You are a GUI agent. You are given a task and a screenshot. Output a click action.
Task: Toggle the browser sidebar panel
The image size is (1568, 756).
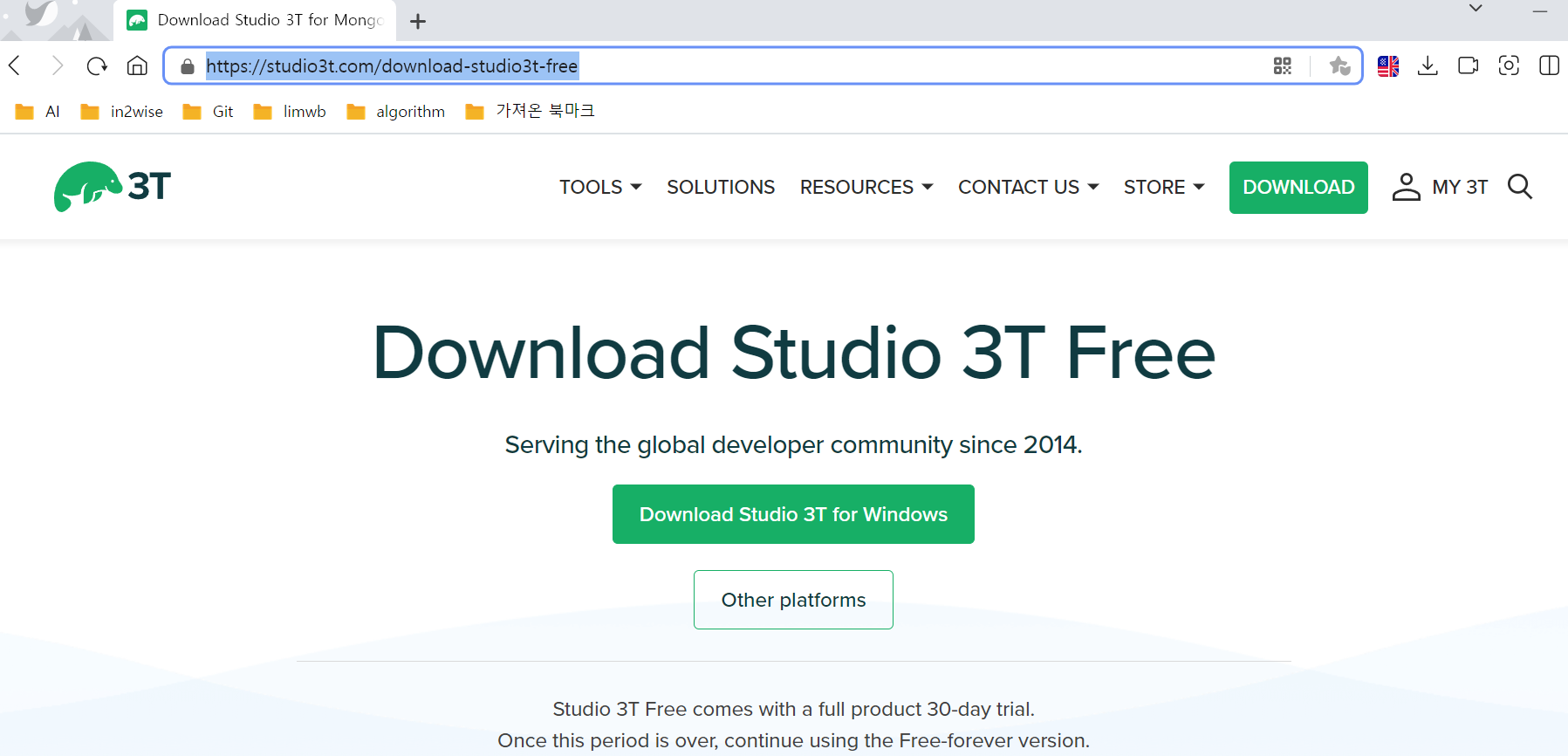(1550, 65)
